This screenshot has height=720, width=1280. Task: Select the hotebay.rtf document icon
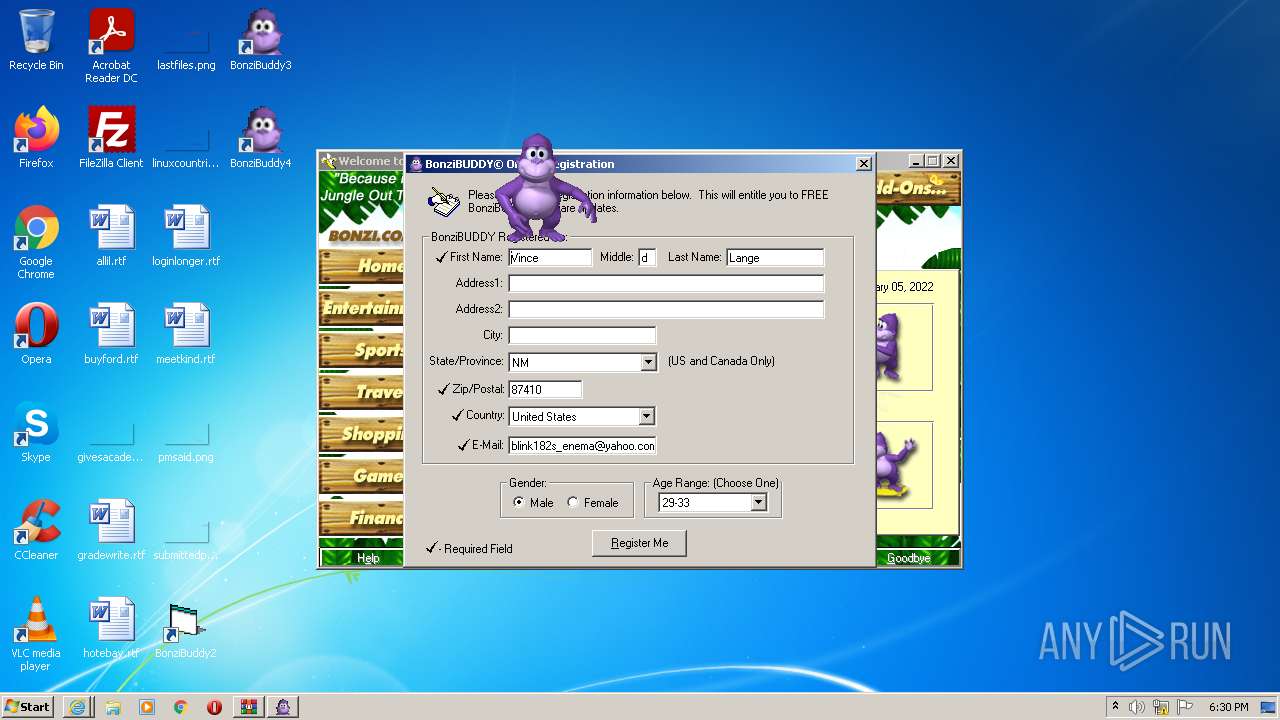point(111,628)
